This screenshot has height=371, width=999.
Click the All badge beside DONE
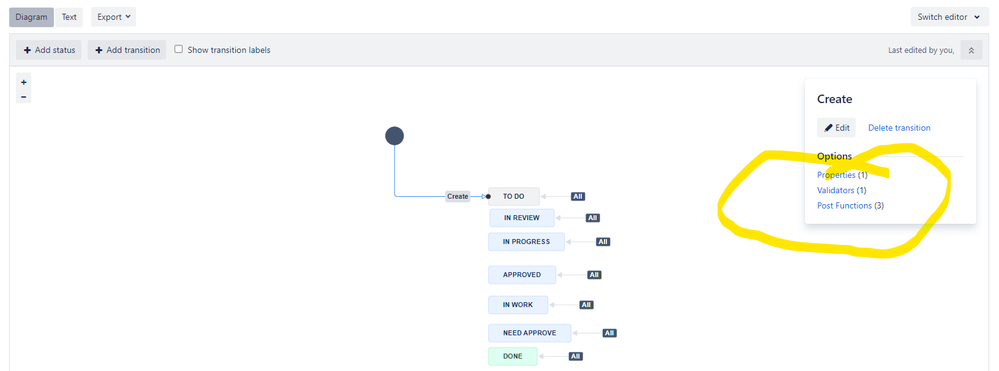(x=575, y=356)
